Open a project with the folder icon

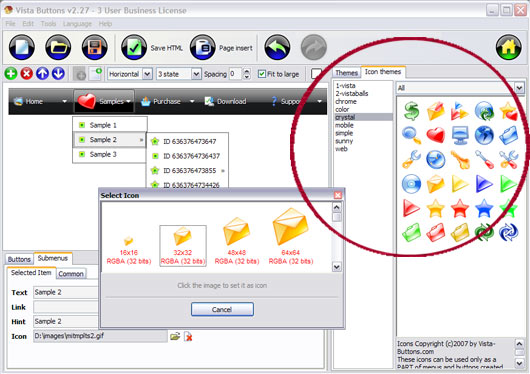click(x=58, y=47)
